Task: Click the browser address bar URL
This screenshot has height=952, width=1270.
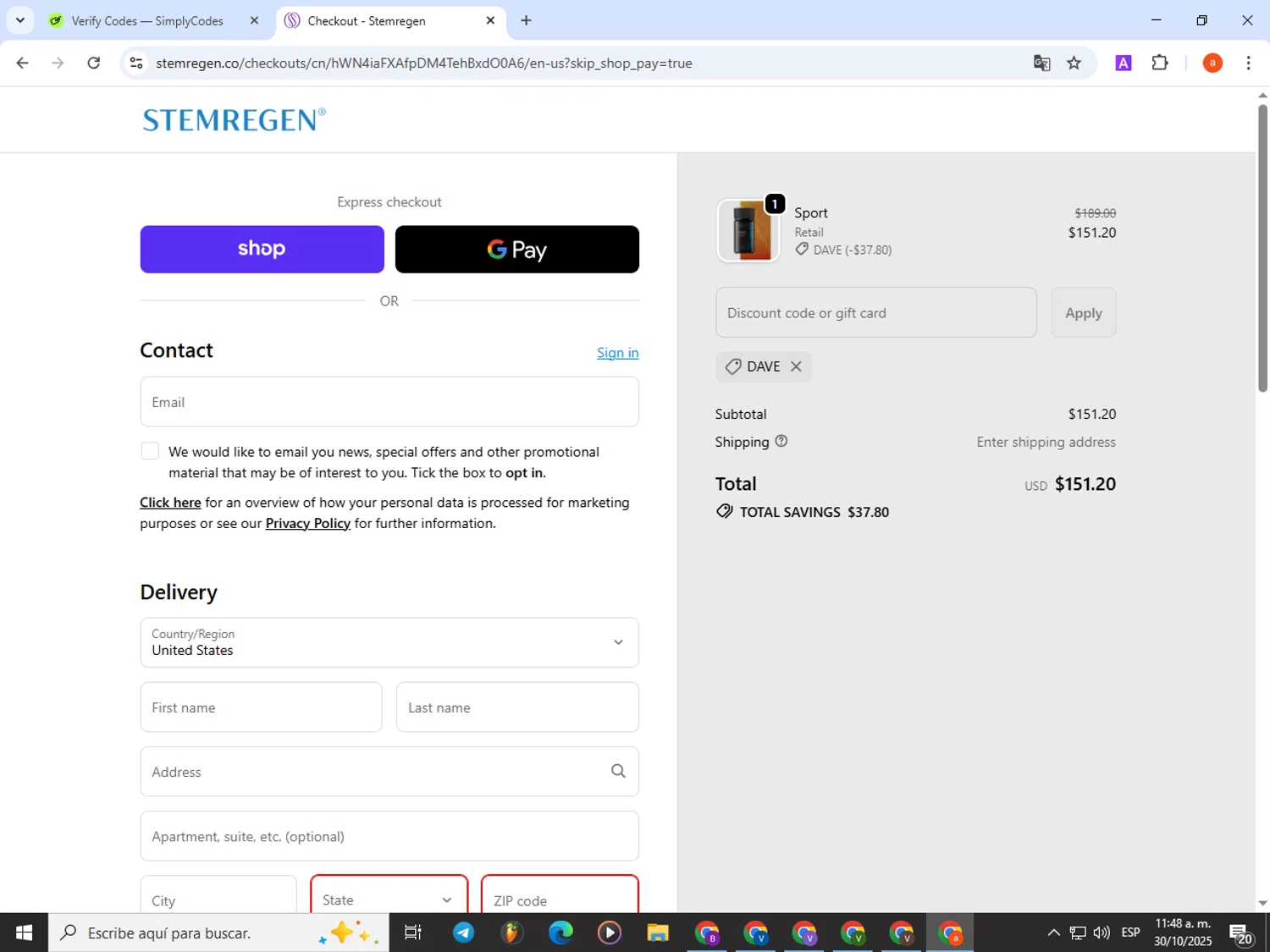Action: 424,63
